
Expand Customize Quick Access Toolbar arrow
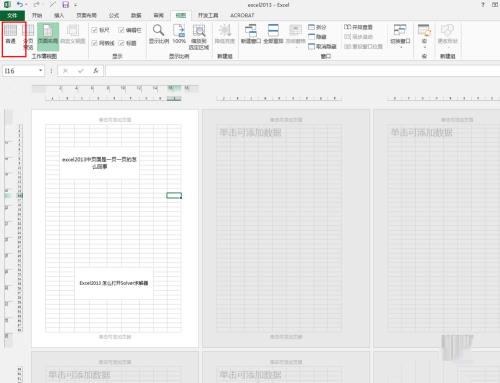(x=76, y=5)
